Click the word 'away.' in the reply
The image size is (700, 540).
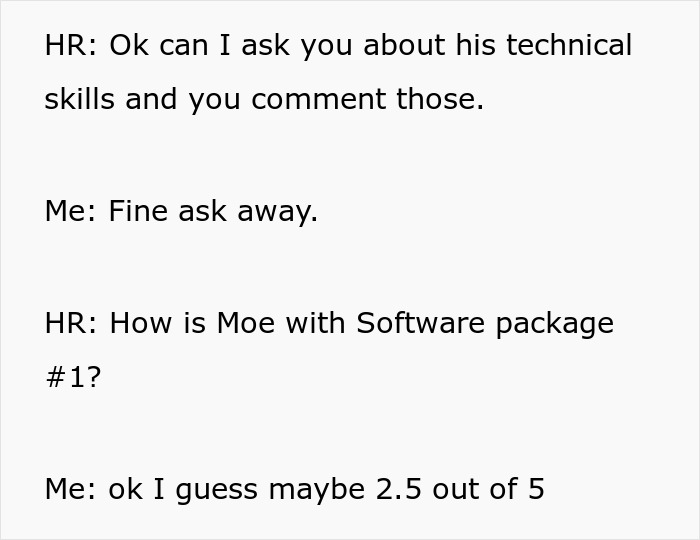tap(277, 212)
